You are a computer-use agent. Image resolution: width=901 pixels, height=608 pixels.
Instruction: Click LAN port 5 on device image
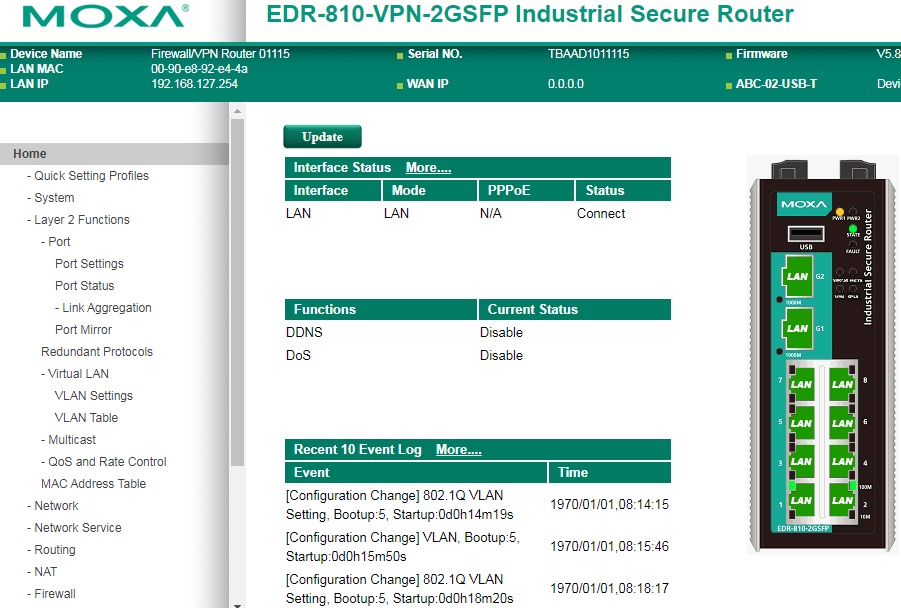800,423
